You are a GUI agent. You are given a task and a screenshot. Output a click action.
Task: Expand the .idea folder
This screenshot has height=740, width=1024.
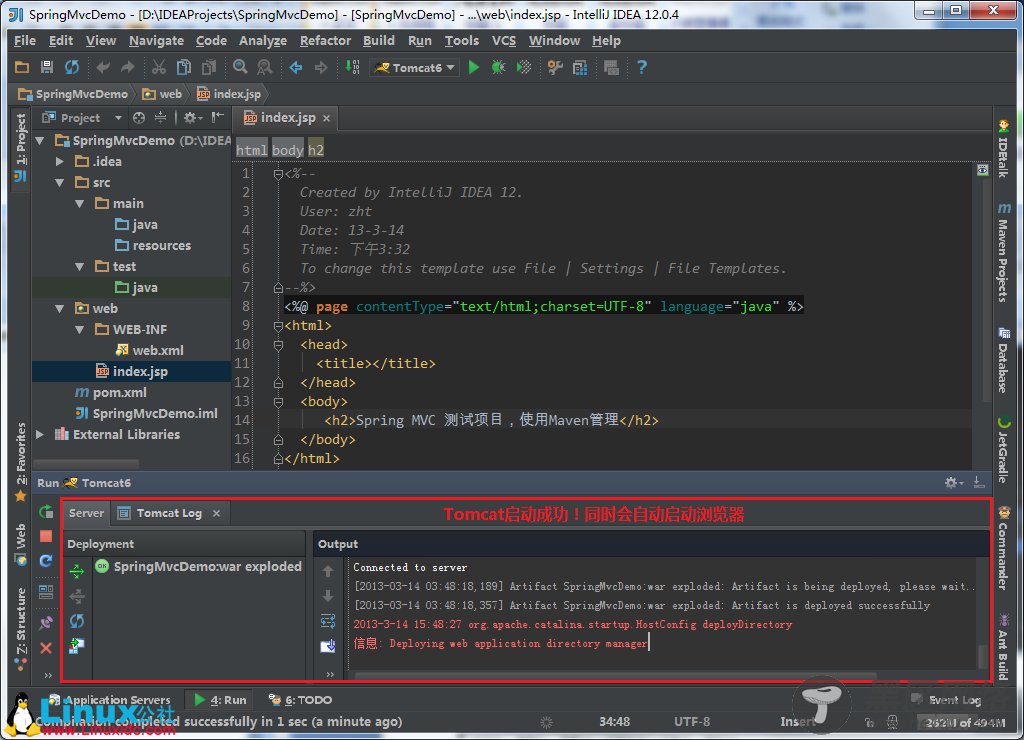coord(60,161)
